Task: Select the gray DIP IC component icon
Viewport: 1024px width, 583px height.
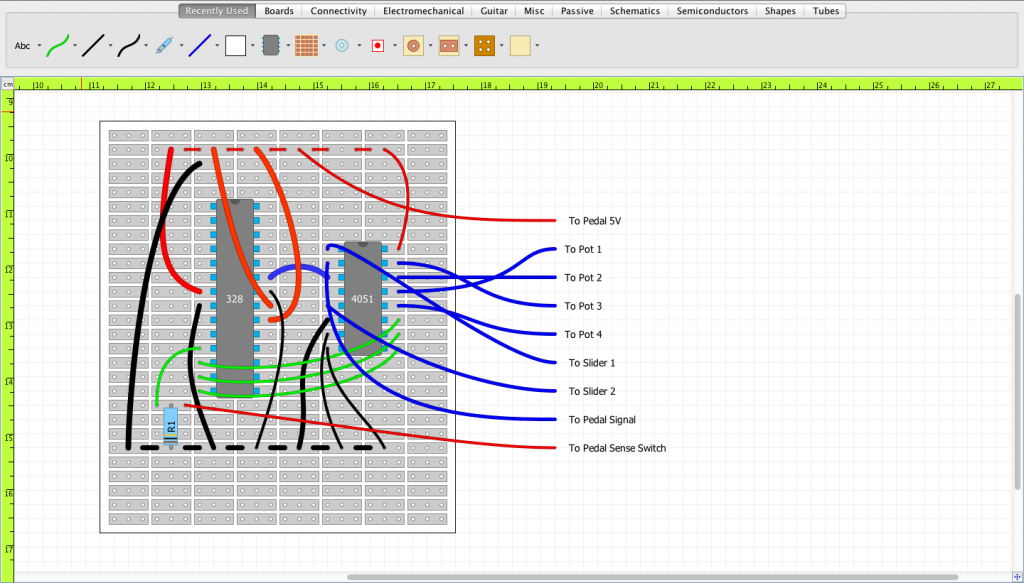Action: (271, 45)
